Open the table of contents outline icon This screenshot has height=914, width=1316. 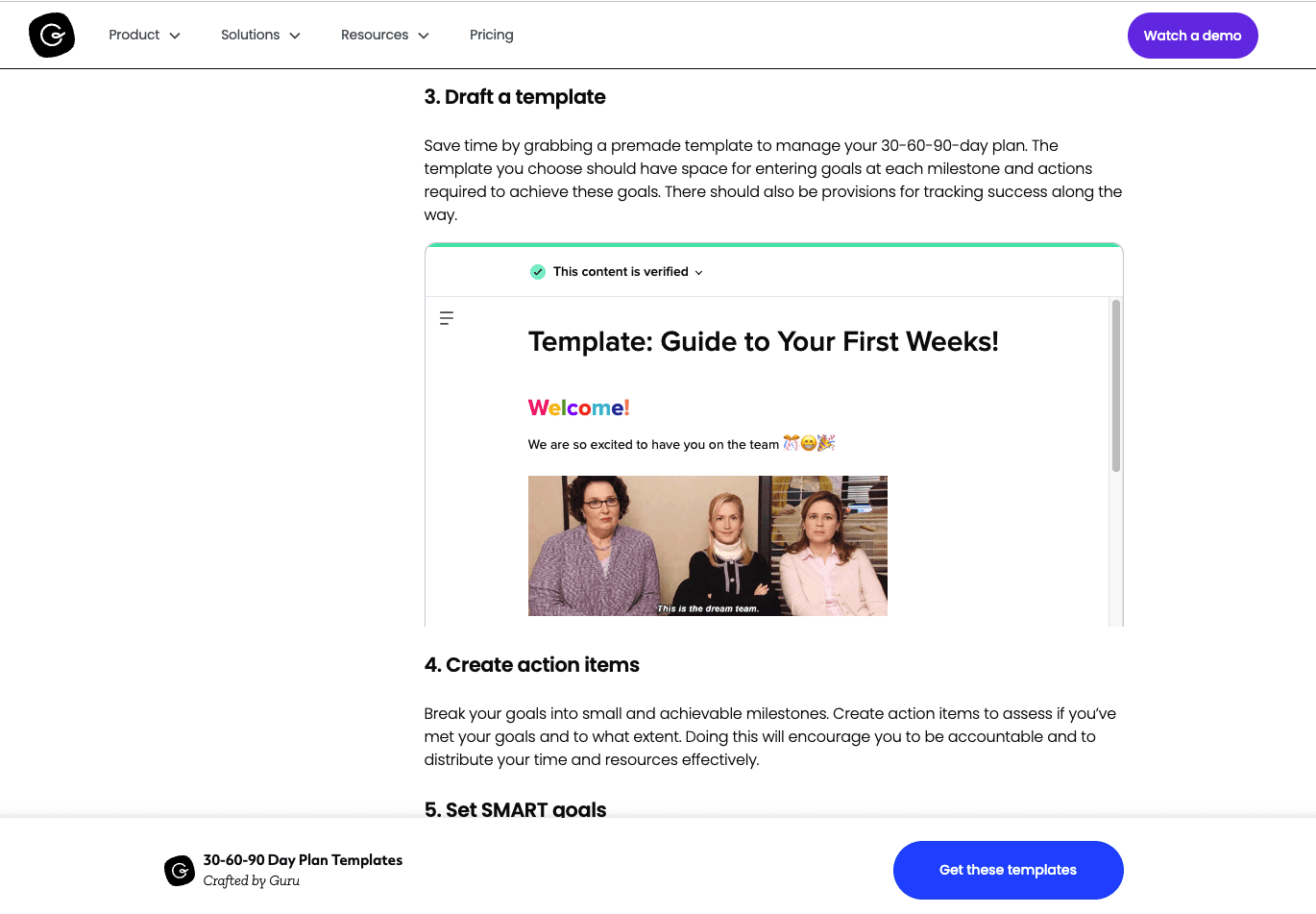[x=447, y=318]
